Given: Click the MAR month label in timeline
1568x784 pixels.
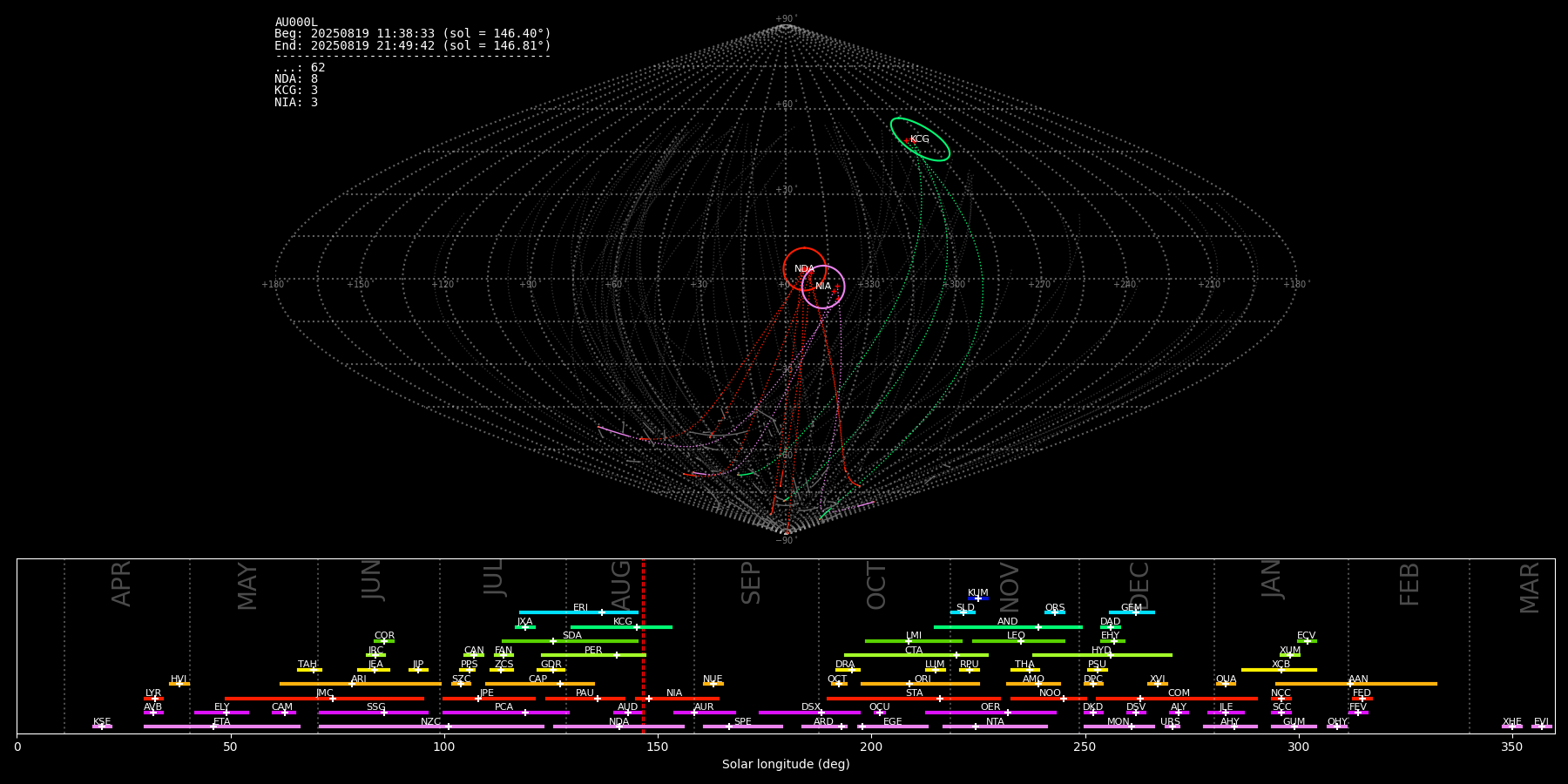Looking at the screenshot, I should point(1530,588).
